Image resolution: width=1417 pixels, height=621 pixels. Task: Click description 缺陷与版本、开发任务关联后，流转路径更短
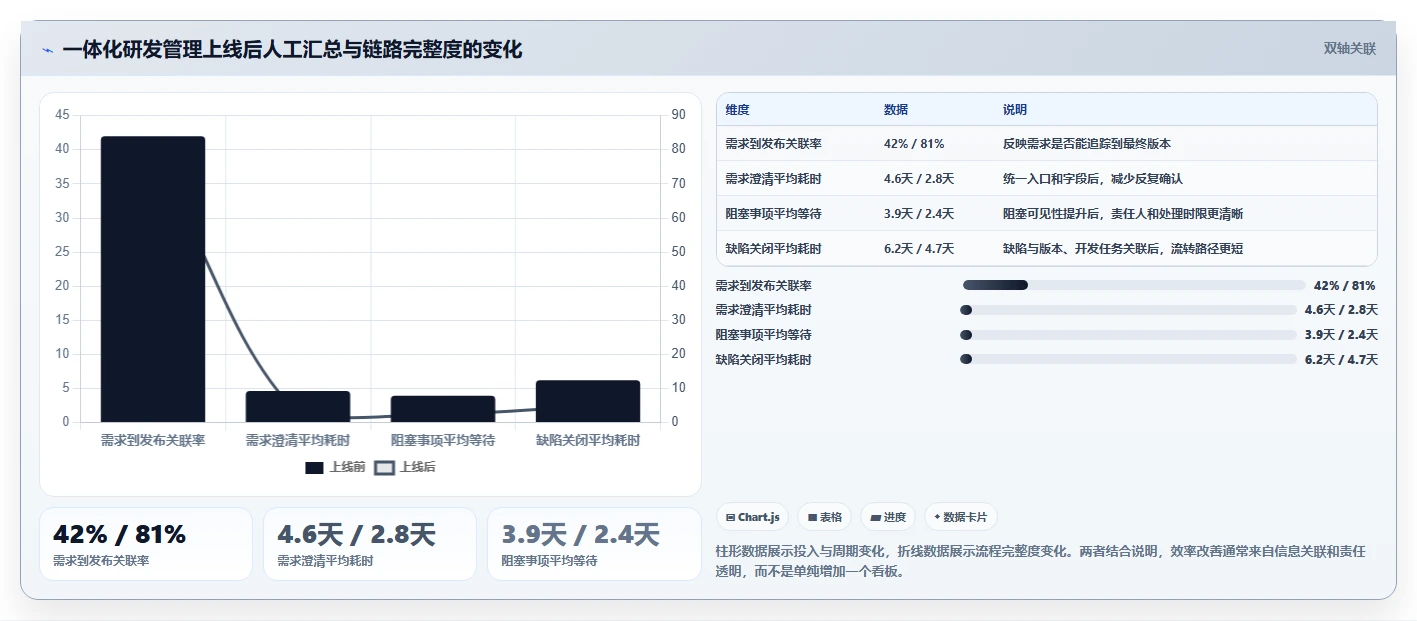(1123, 249)
